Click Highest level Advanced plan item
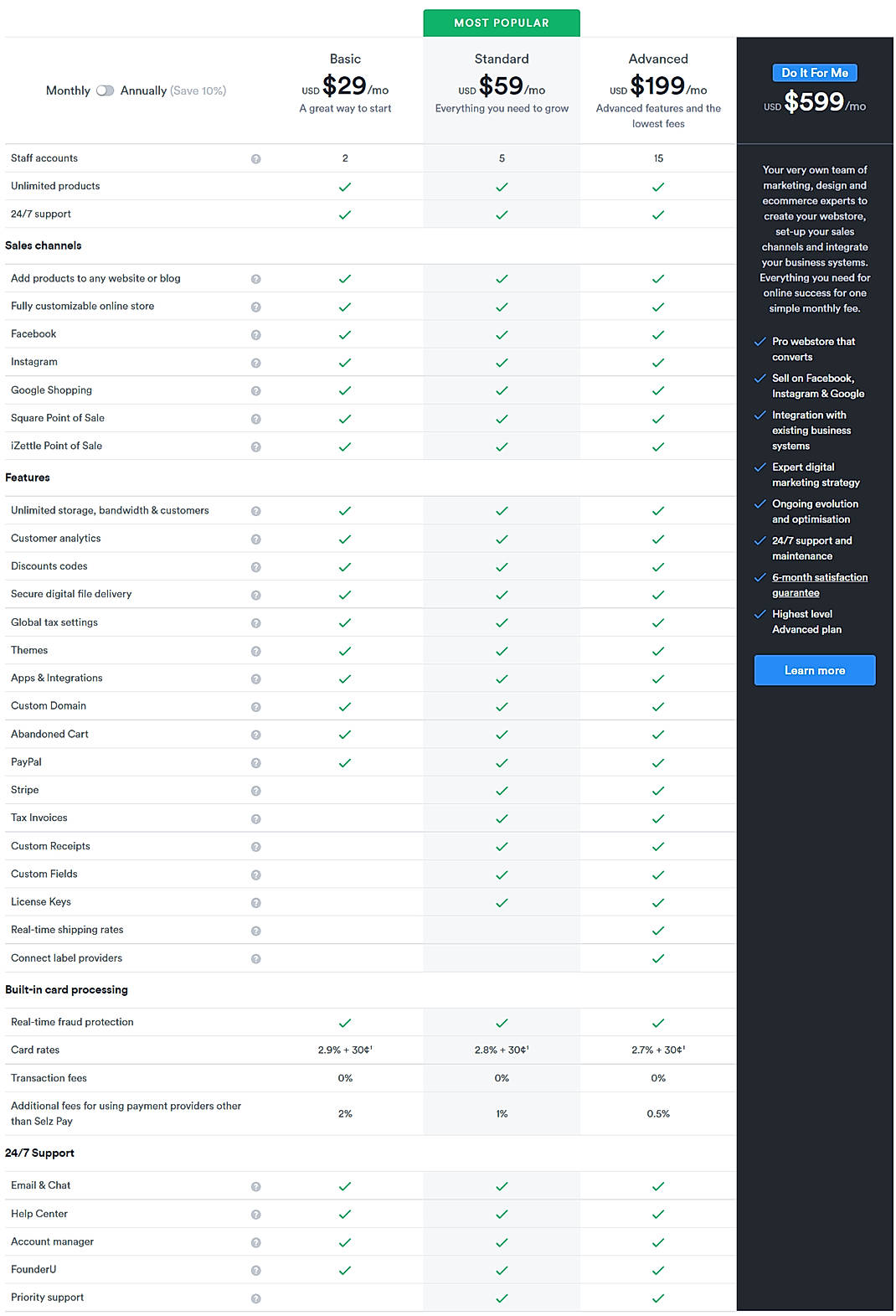Viewport: 896px width, 1316px height. tap(806, 622)
